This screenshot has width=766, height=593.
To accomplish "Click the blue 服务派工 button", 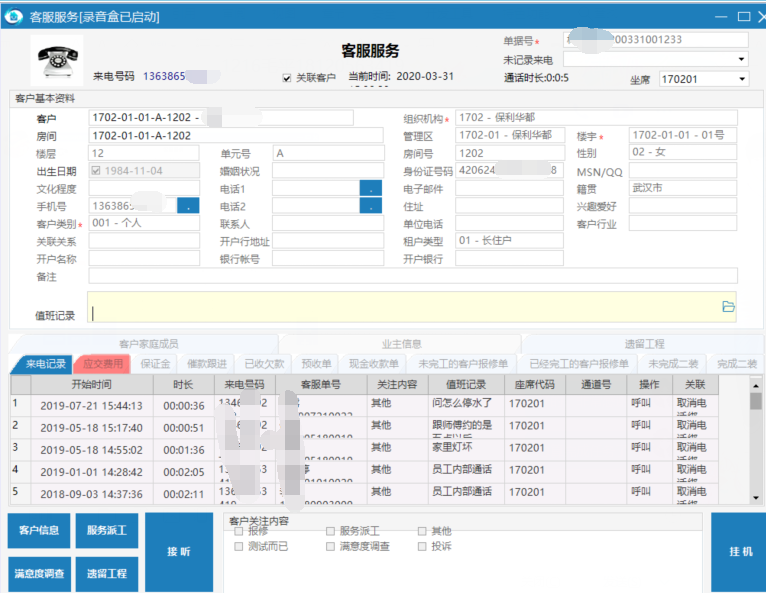I will tap(106, 530).
